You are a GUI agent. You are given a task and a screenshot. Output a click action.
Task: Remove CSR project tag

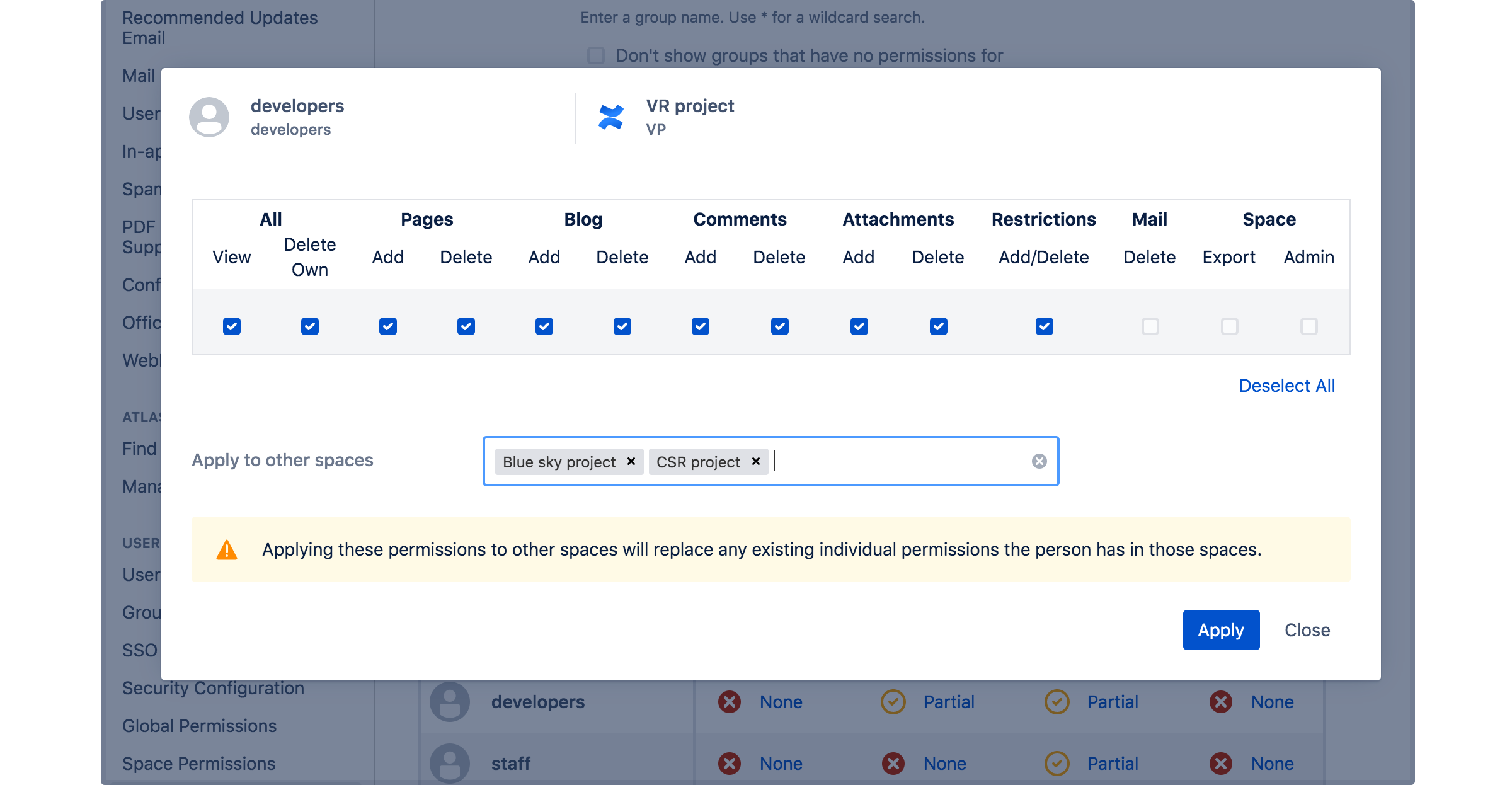[755, 461]
